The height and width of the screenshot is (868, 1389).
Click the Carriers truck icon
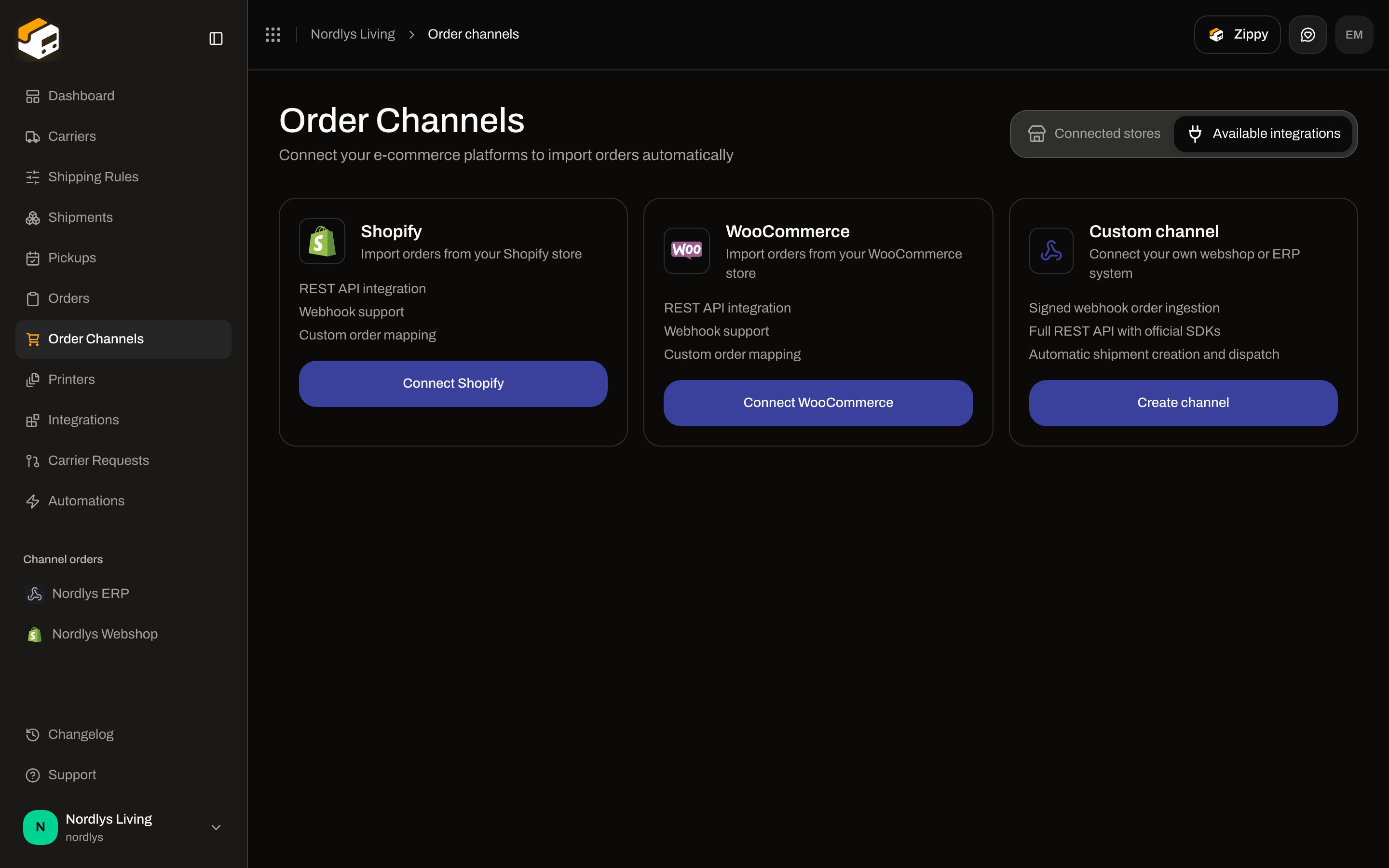click(33, 136)
